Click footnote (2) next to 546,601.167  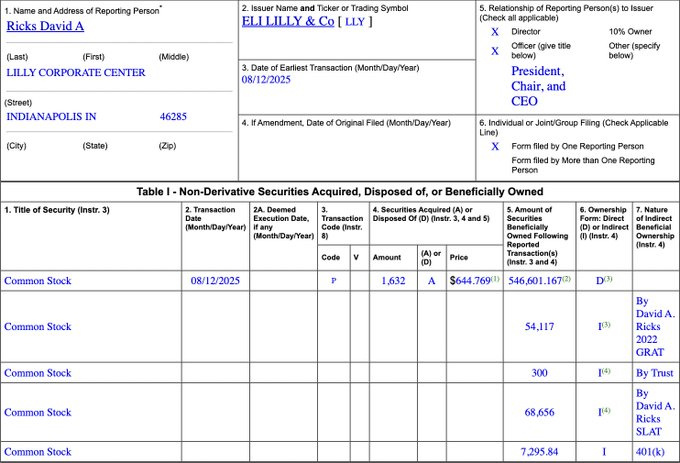(x=566, y=278)
